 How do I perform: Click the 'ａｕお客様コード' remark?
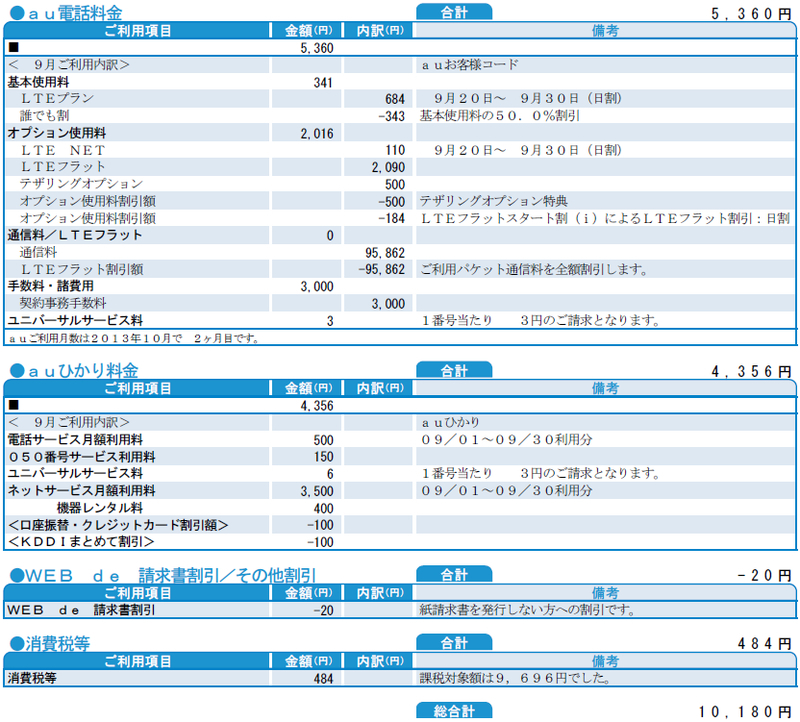469,65
